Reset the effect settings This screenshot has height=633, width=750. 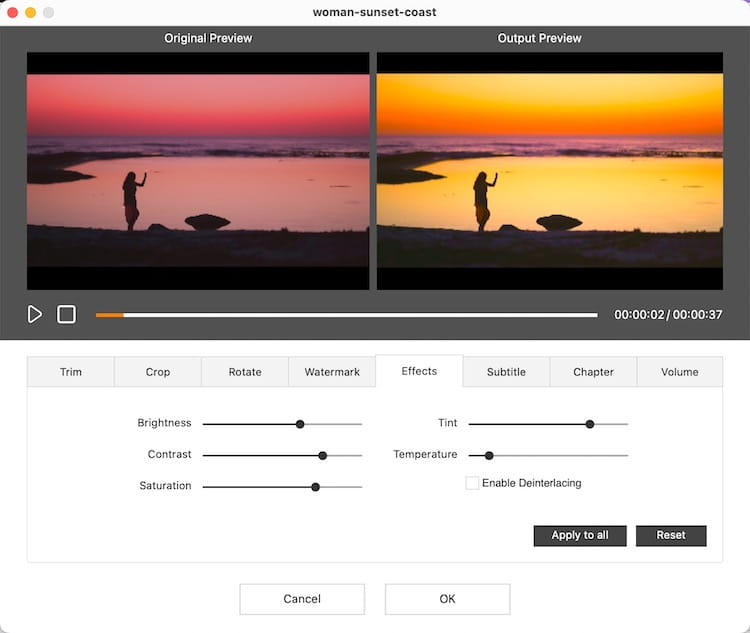671,535
